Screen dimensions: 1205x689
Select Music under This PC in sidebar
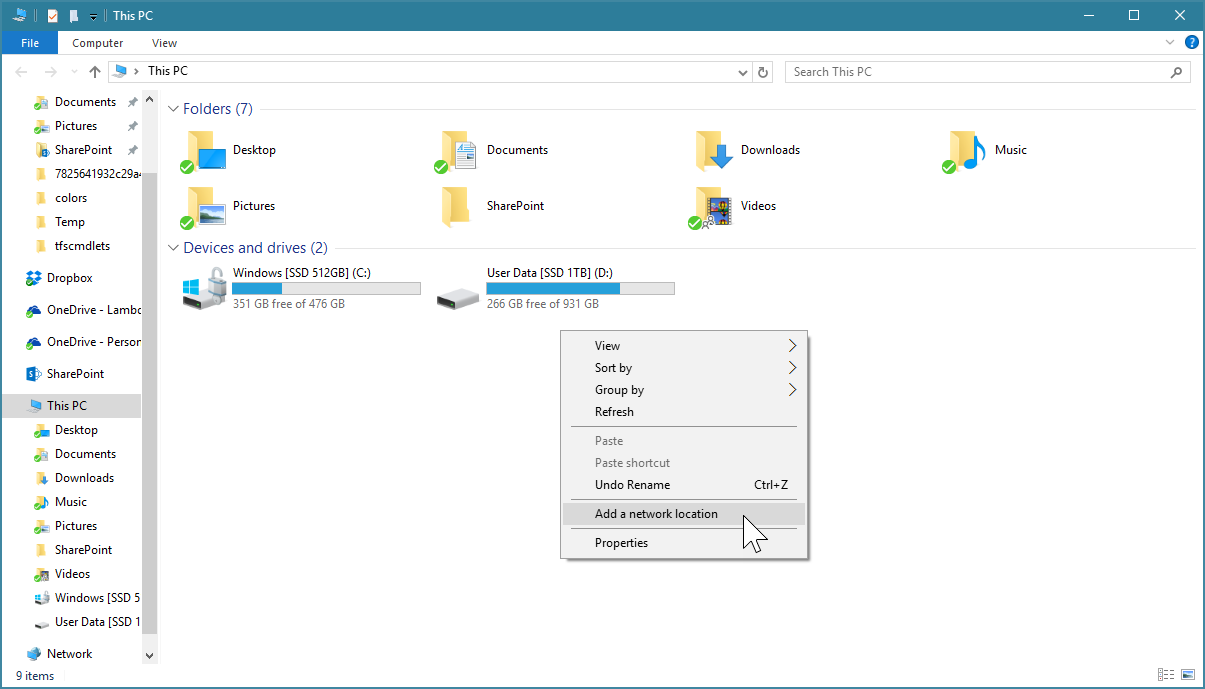click(x=71, y=502)
